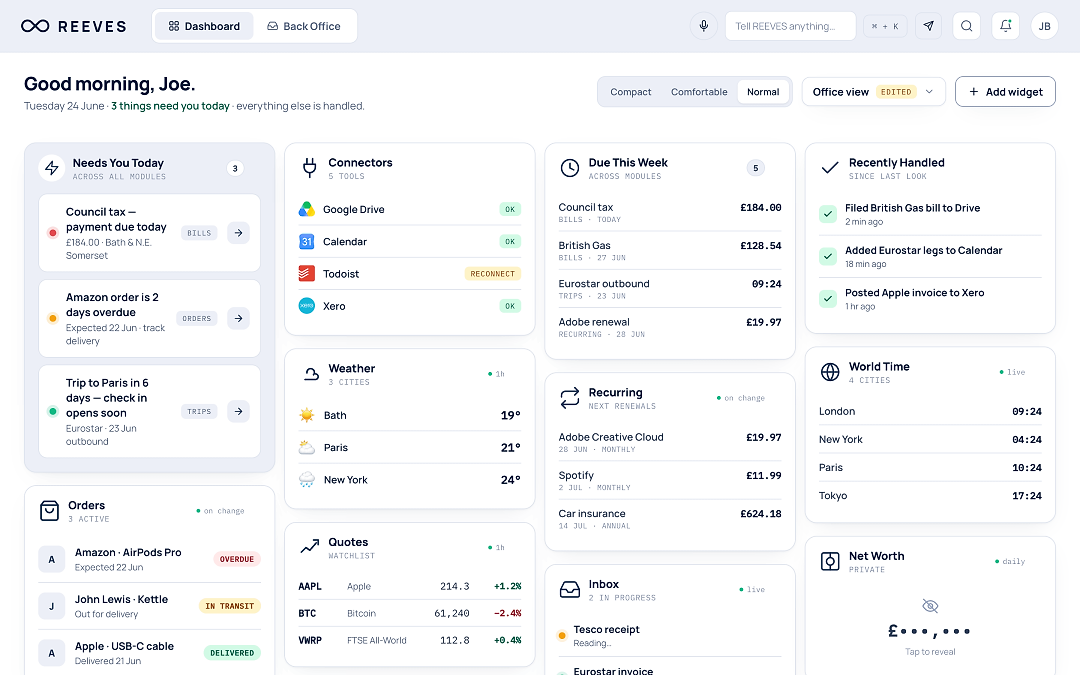The height and width of the screenshot is (675, 1080).
Task: Open the JB user avatar menu
Action: [x=1044, y=26]
